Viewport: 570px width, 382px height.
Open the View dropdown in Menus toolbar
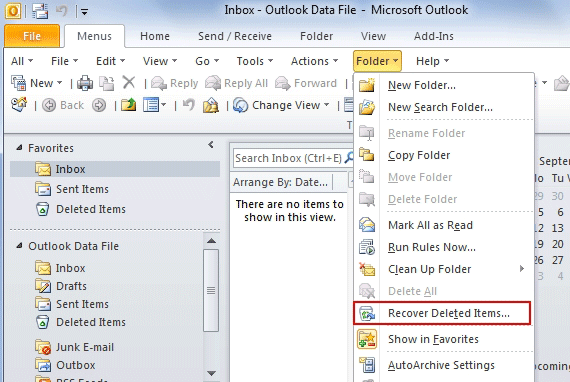(x=160, y=61)
